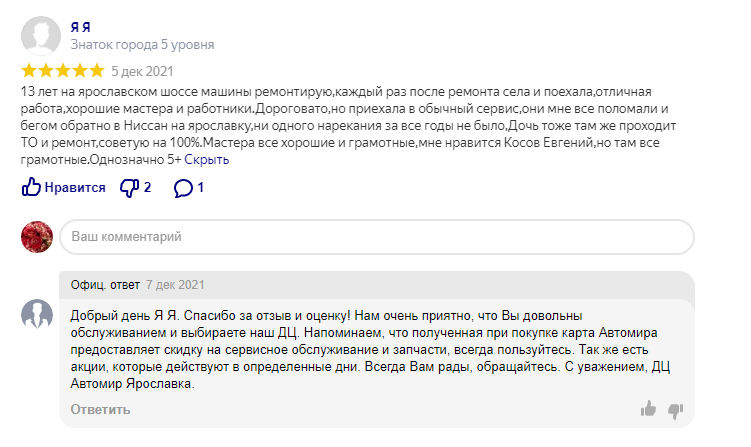Collapse the review with Скрыть link
Viewport: 751px width, 447px height.
coord(206,160)
